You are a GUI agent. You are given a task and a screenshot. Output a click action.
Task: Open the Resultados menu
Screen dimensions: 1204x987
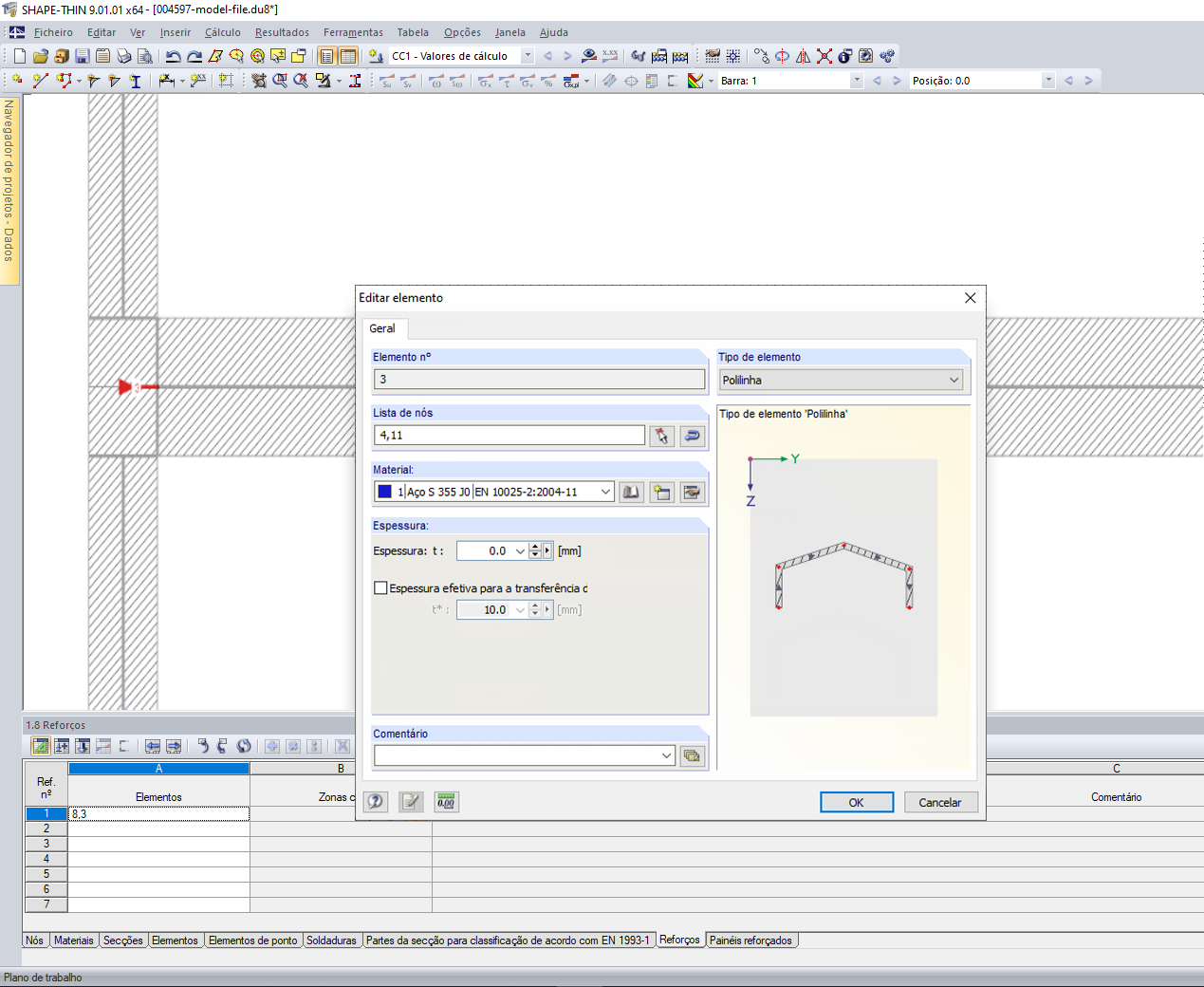[x=282, y=32]
